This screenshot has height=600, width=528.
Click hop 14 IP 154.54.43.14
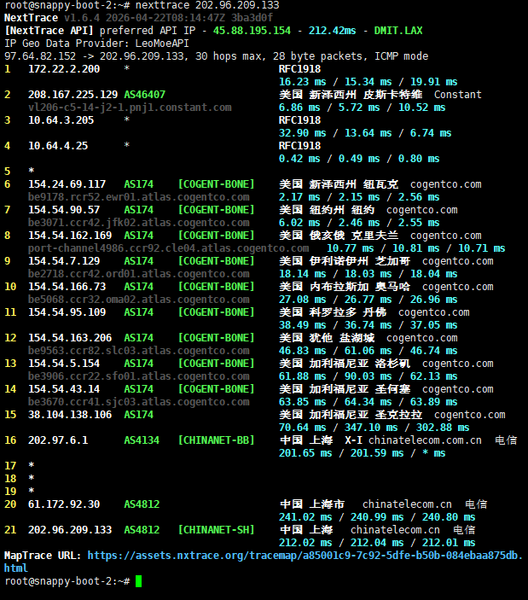[64, 389]
